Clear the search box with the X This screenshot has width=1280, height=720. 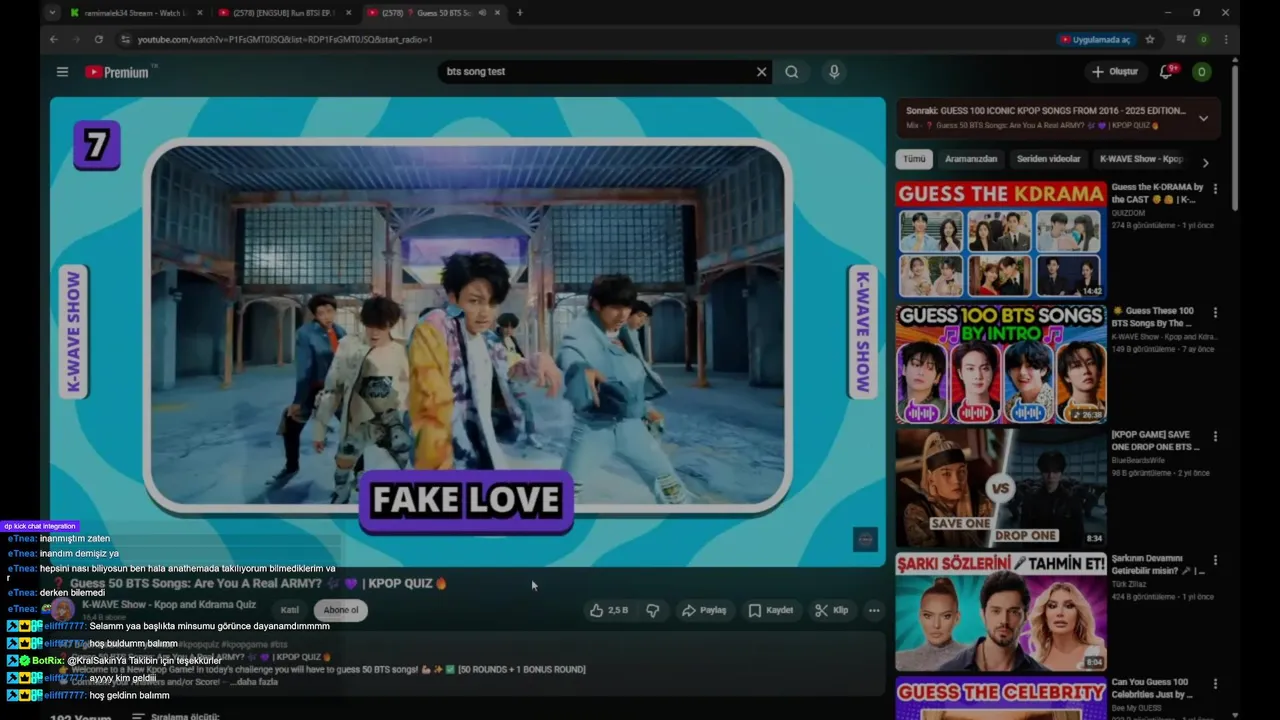point(761,72)
